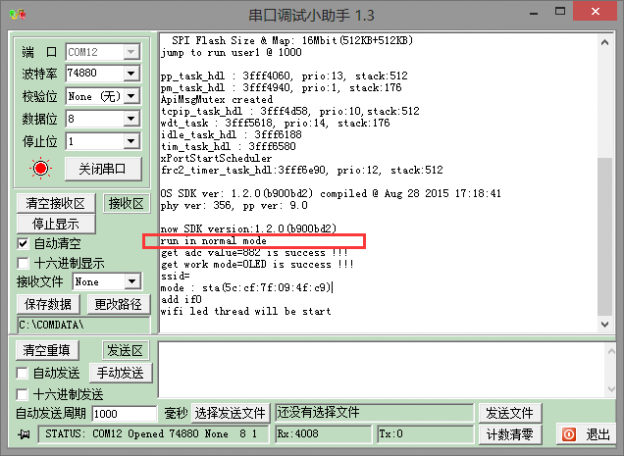Screen dimensions: 624x456
Task: Close the 串口调试小助手 window
Action: pos(595,12)
